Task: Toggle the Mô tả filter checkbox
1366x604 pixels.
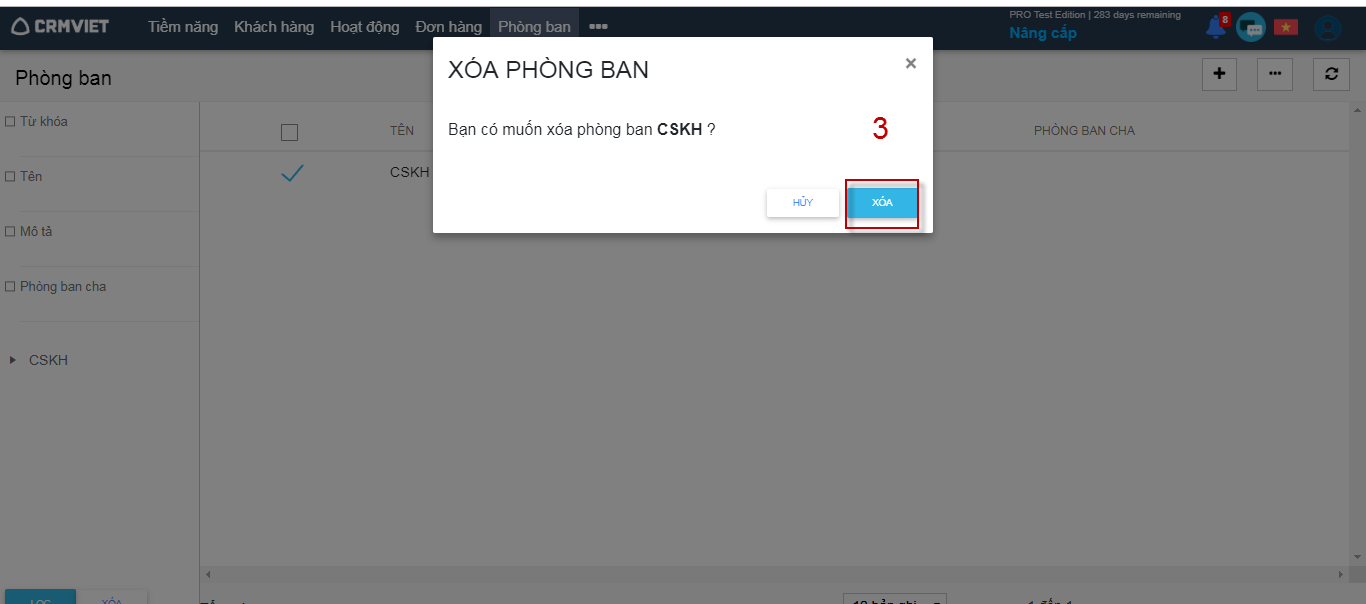Action: pos(10,232)
